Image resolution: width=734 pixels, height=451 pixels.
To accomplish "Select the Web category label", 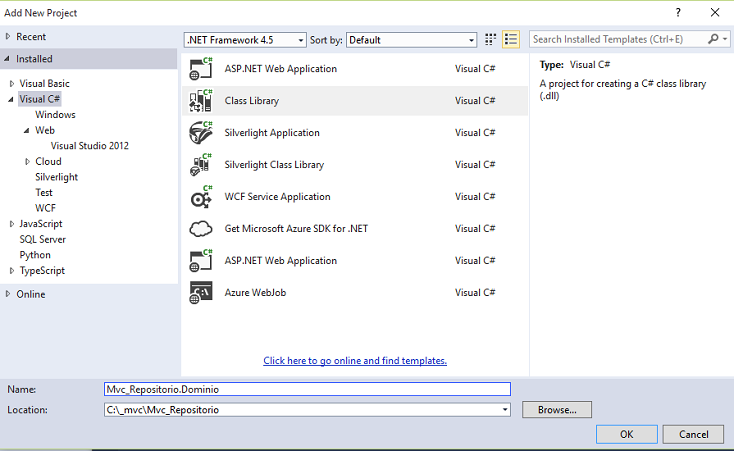I will (x=45, y=130).
